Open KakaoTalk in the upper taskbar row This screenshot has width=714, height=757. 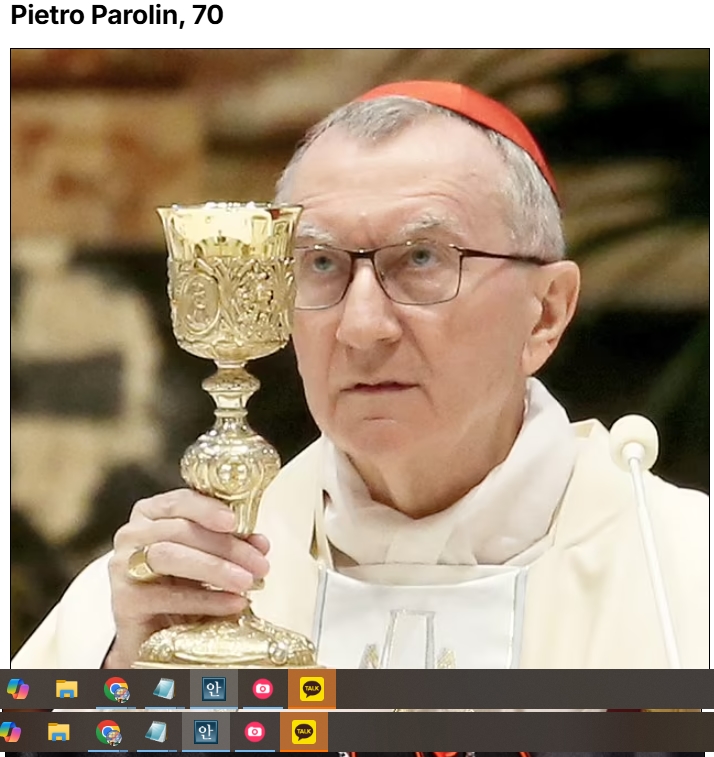coord(312,689)
